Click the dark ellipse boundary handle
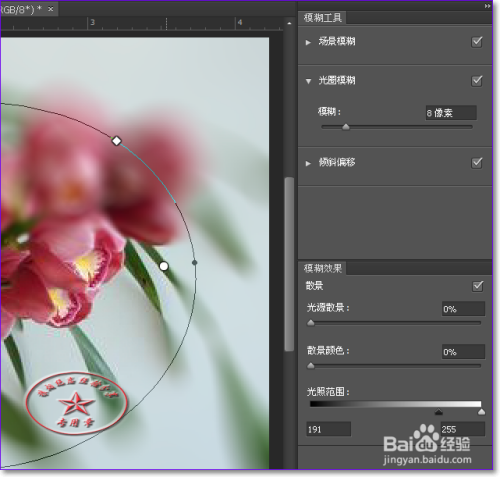 (x=195, y=263)
